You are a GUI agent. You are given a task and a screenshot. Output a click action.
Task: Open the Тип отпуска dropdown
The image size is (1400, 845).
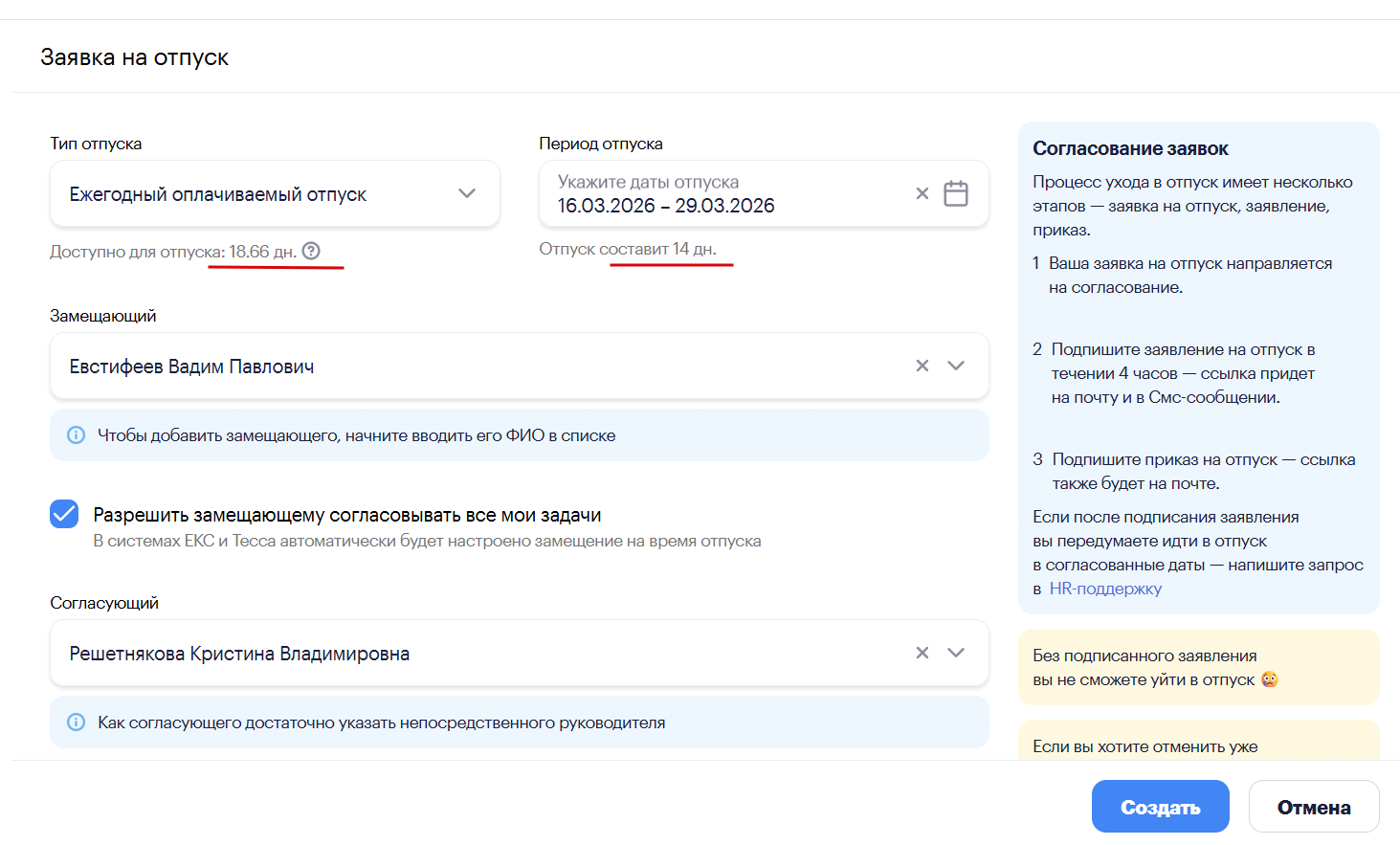click(275, 193)
